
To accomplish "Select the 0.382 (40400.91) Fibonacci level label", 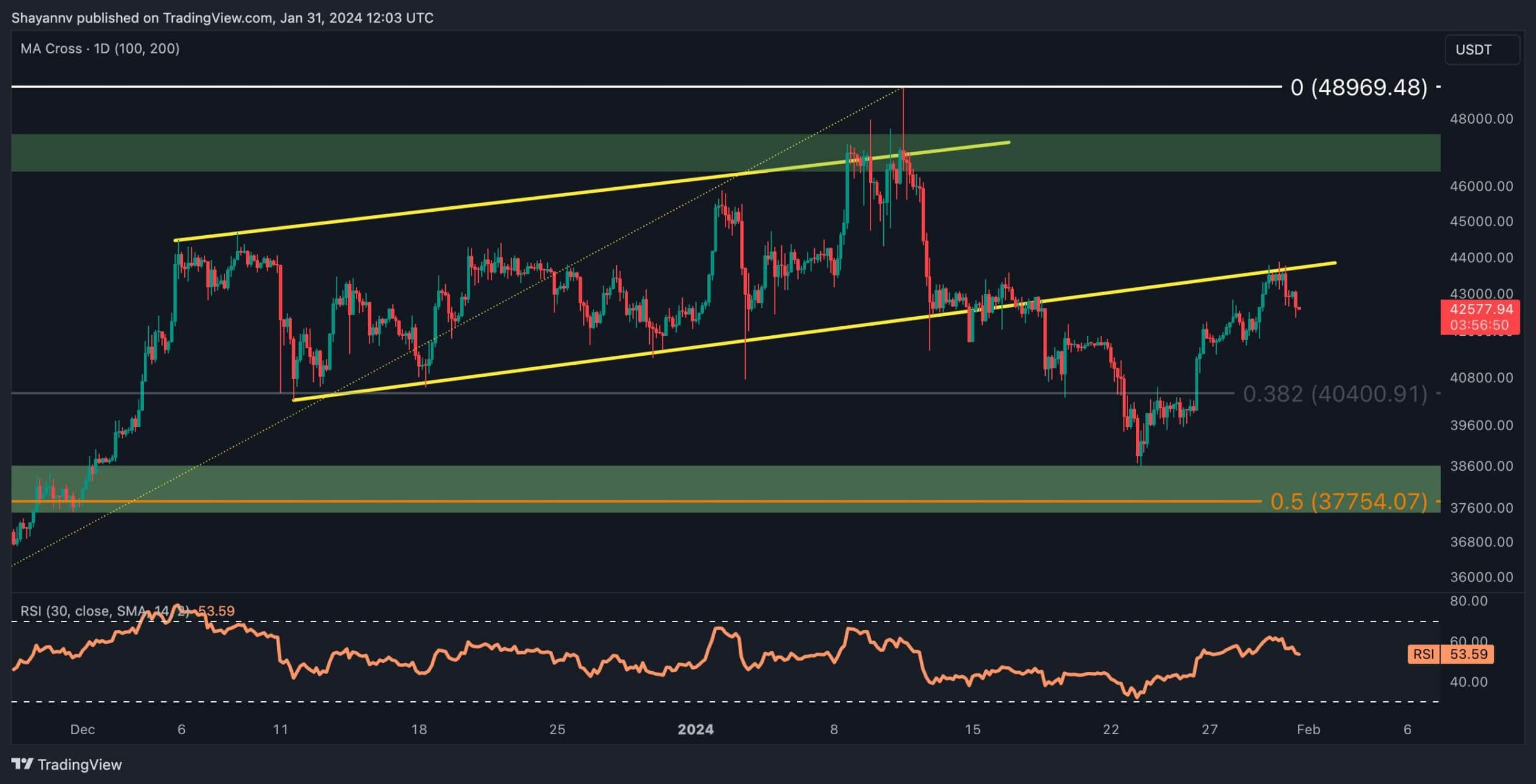I will [1334, 394].
